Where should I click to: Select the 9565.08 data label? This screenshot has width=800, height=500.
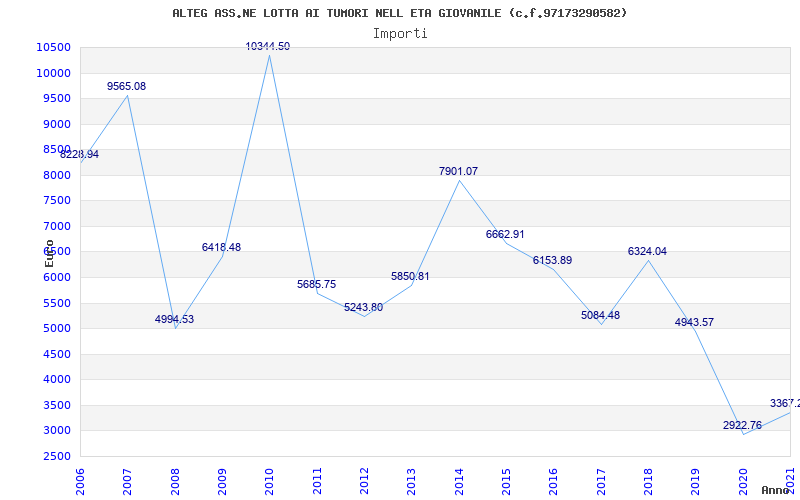127,87
